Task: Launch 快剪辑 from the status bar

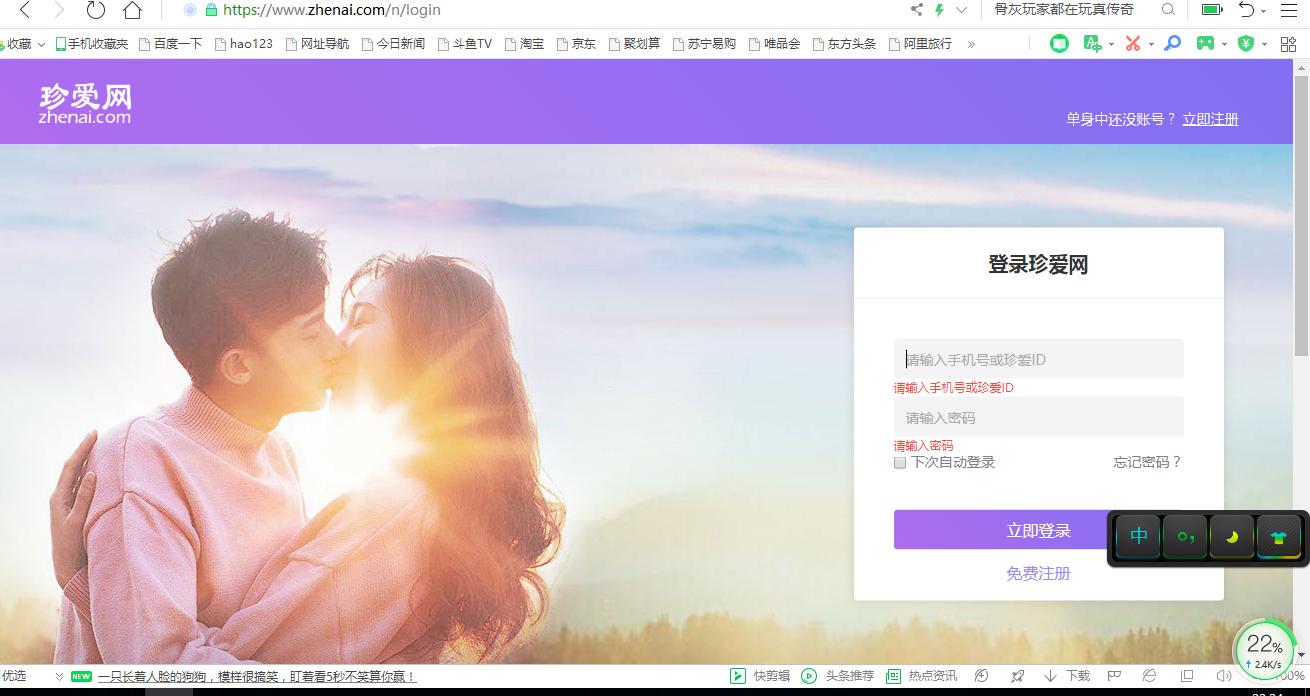Action: coord(765,676)
